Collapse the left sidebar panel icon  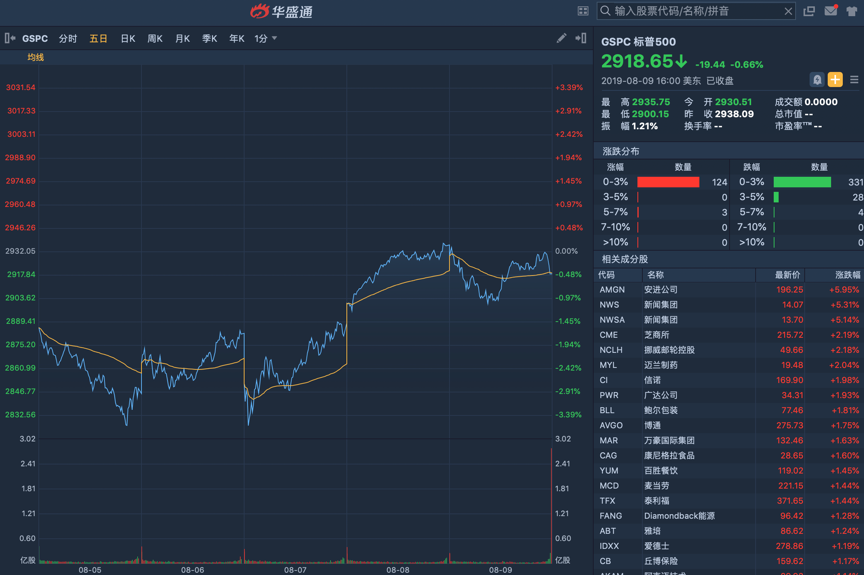[9, 38]
